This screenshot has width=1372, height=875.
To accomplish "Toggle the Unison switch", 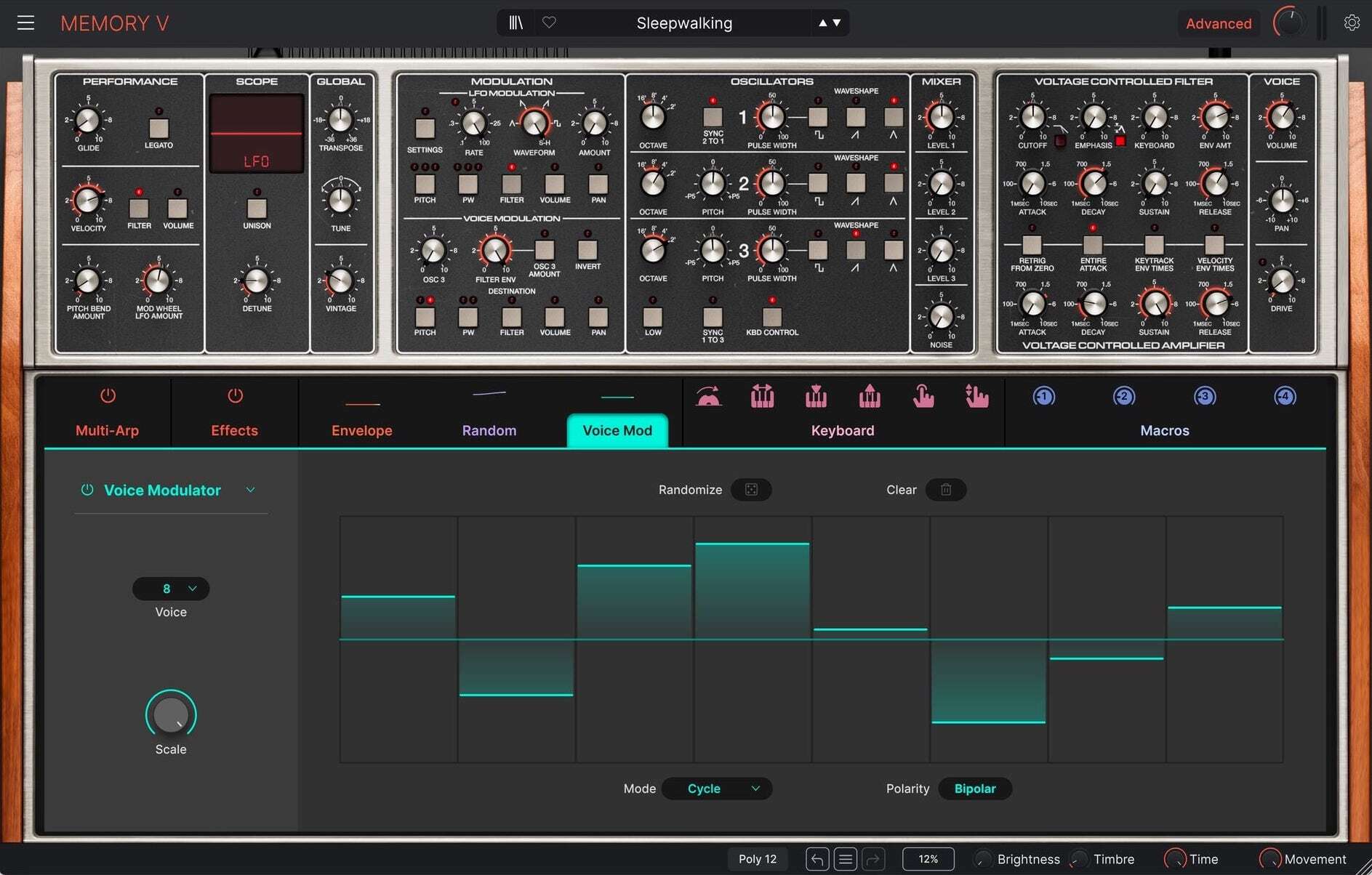I will click(257, 209).
